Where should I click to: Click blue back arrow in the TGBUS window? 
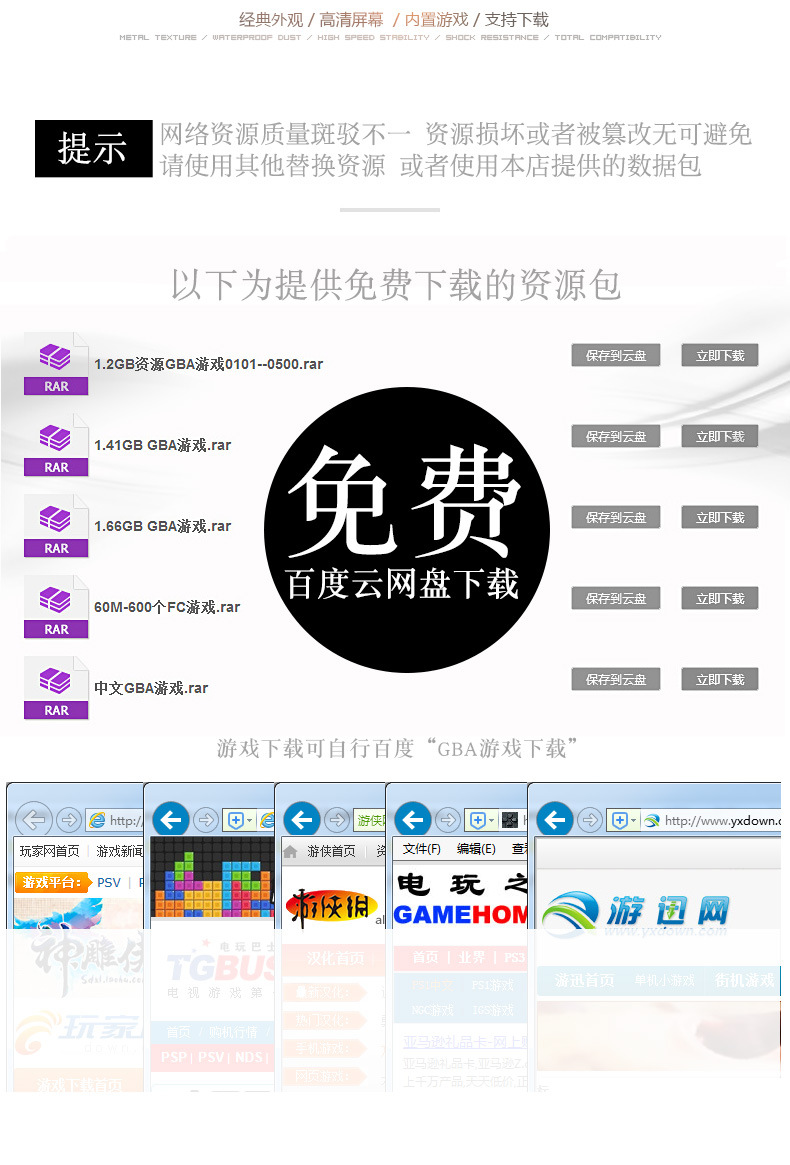(x=171, y=820)
